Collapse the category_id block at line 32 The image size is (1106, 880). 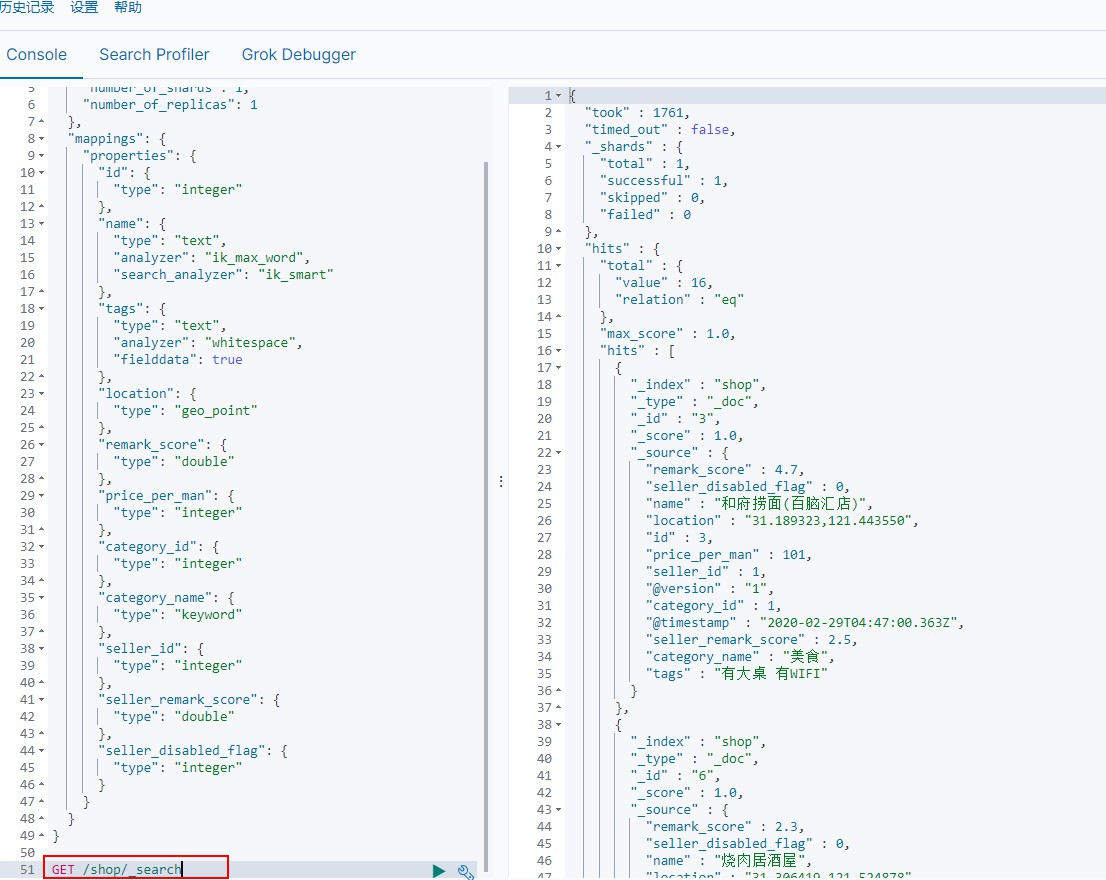click(x=42, y=546)
